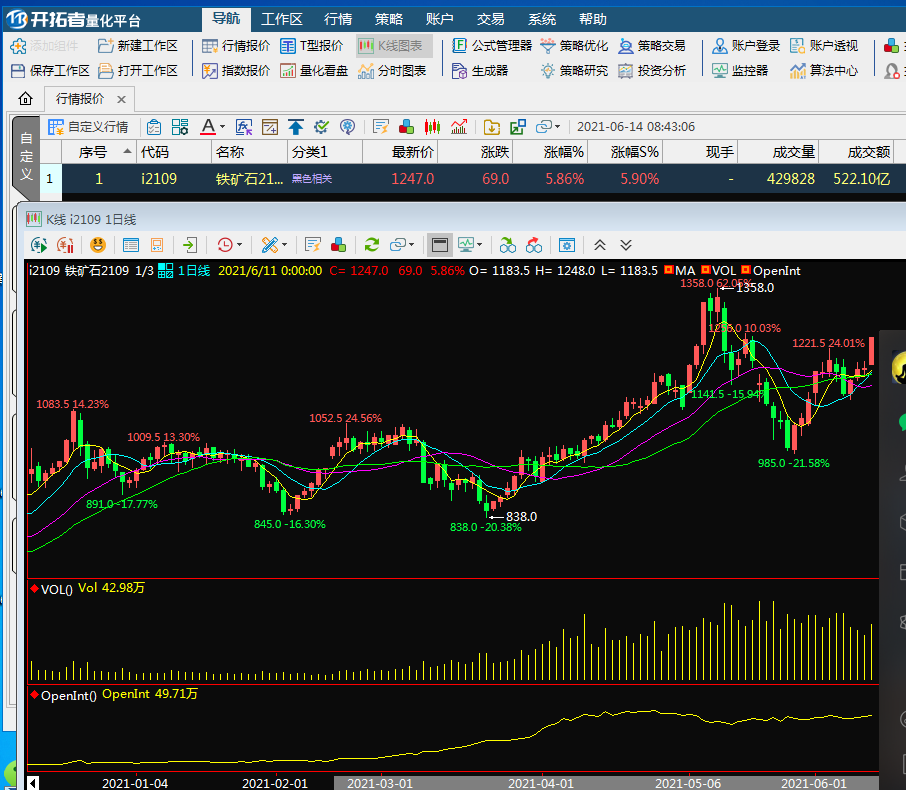Image resolution: width=906 pixels, height=790 pixels.
Task: Toggle the VOL indicator marker
Action: click(706, 270)
